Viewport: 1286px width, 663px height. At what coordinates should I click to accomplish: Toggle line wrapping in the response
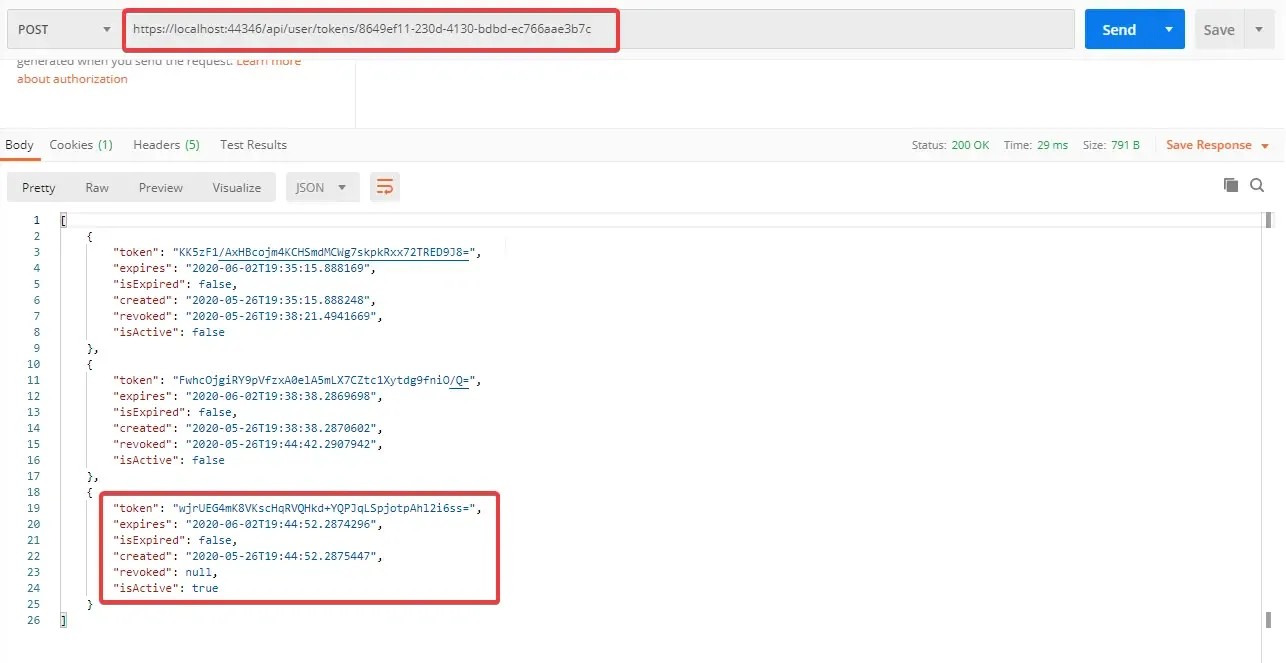(385, 186)
